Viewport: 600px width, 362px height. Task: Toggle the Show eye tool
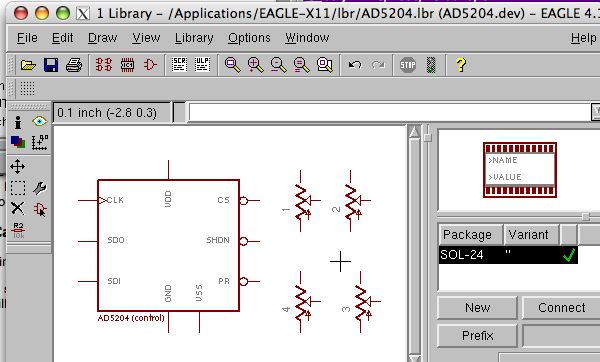[x=40, y=122]
